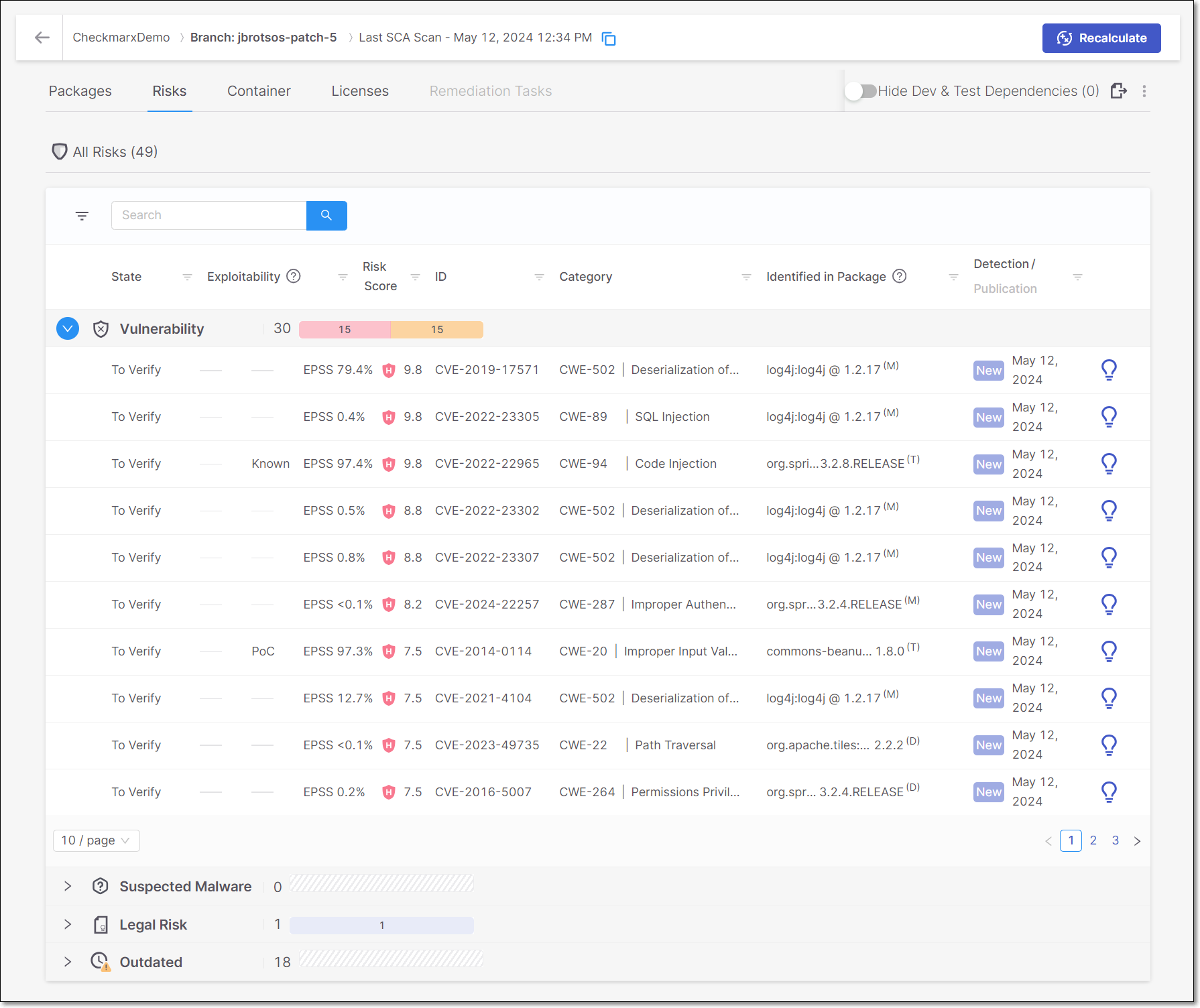This screenshot has height=1008, width=1200.
Task: Toggle Hide Dev & Test Dependencies switch
Action: 861,91
